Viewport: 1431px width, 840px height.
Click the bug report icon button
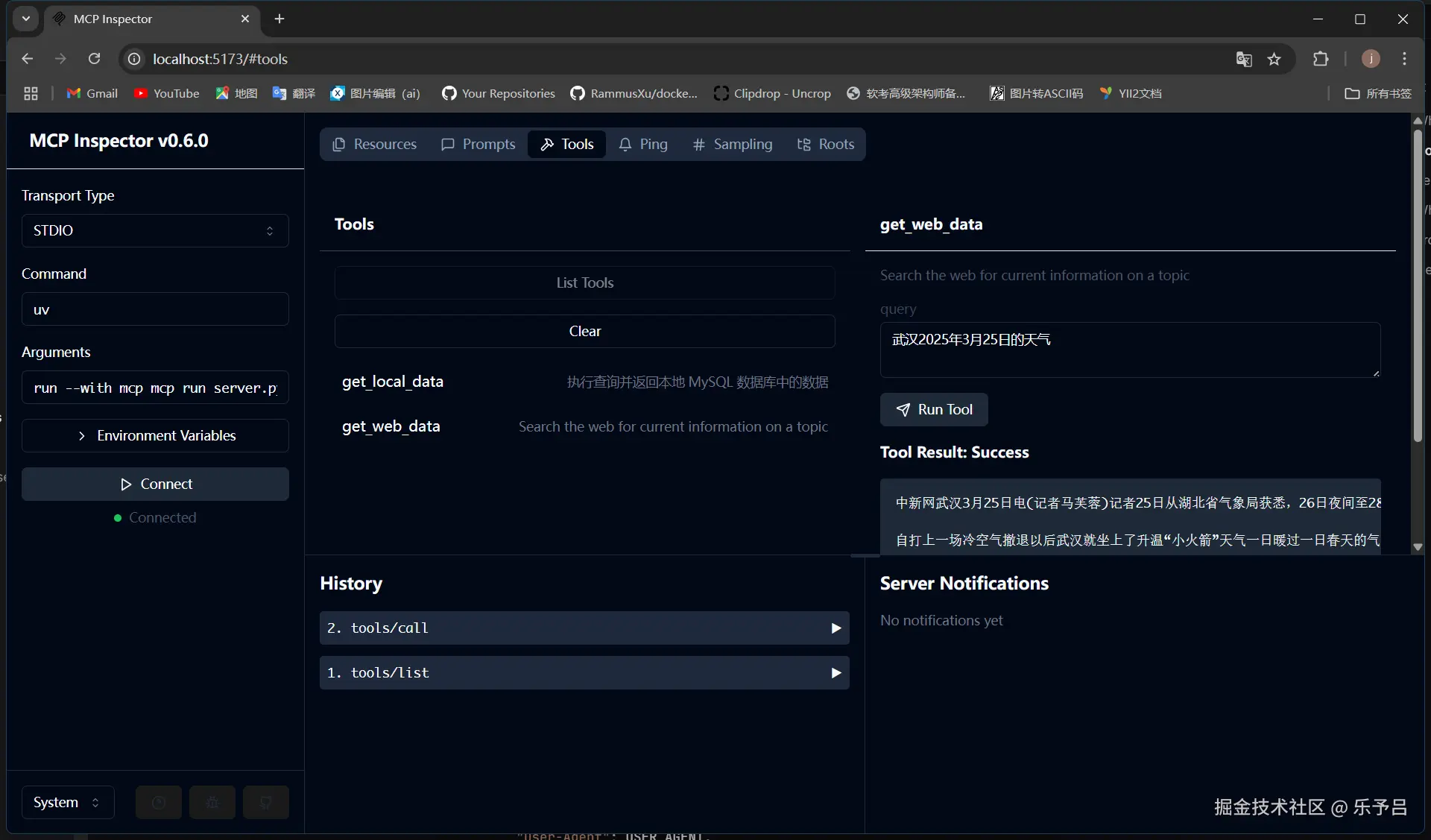[x=212, y=803]
